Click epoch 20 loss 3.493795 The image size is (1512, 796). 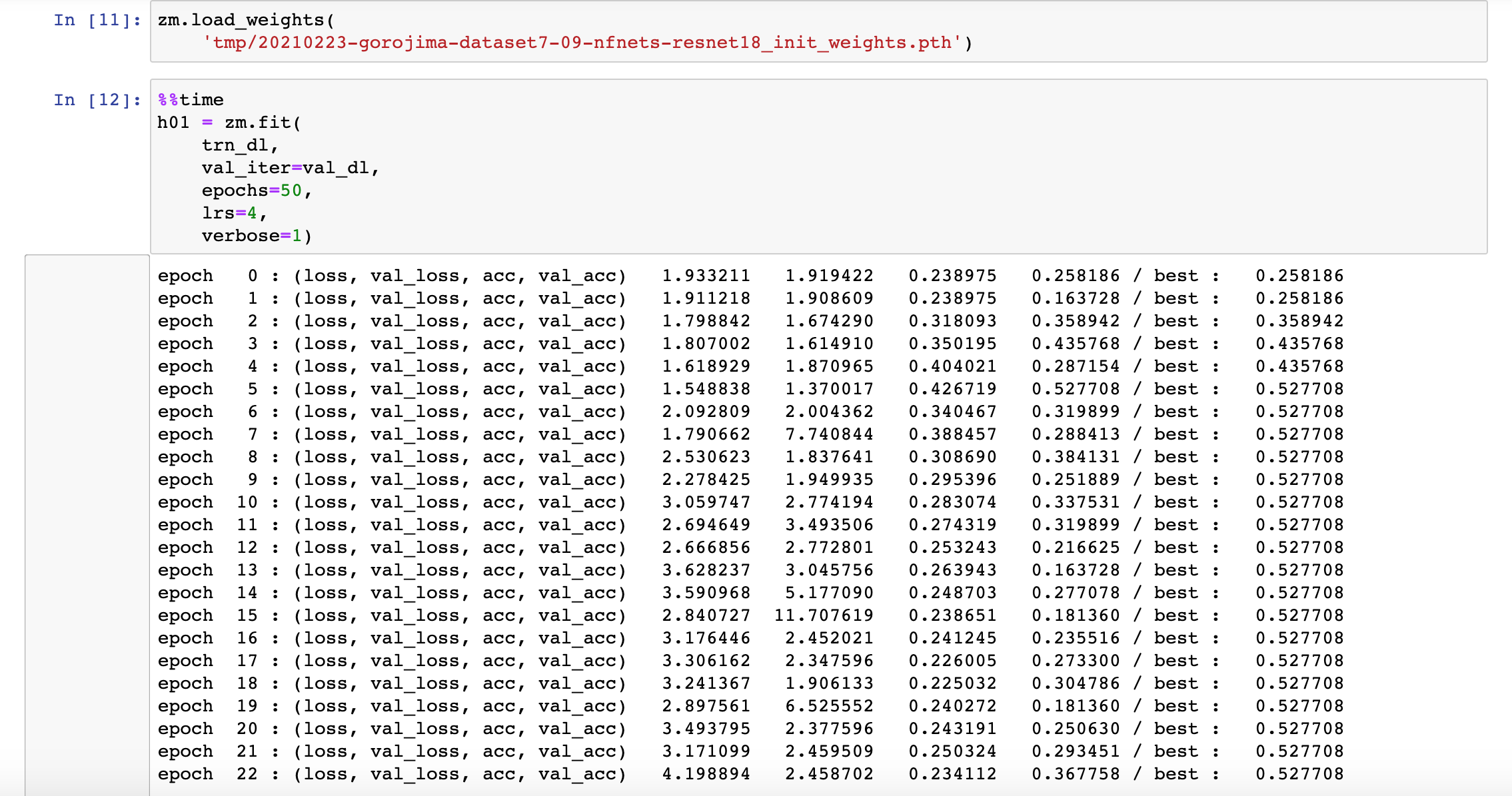point(706,729)
